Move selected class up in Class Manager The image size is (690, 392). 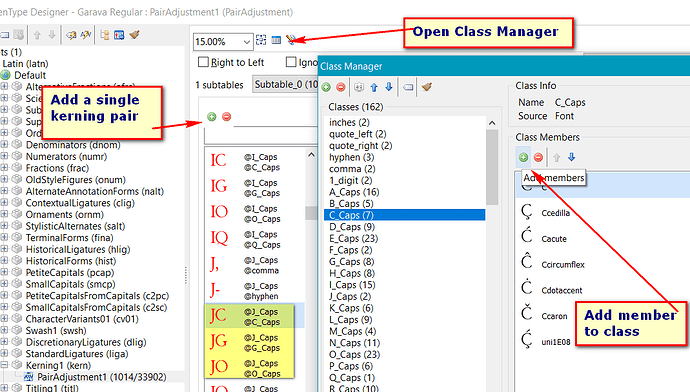click(x=374, y=87)
